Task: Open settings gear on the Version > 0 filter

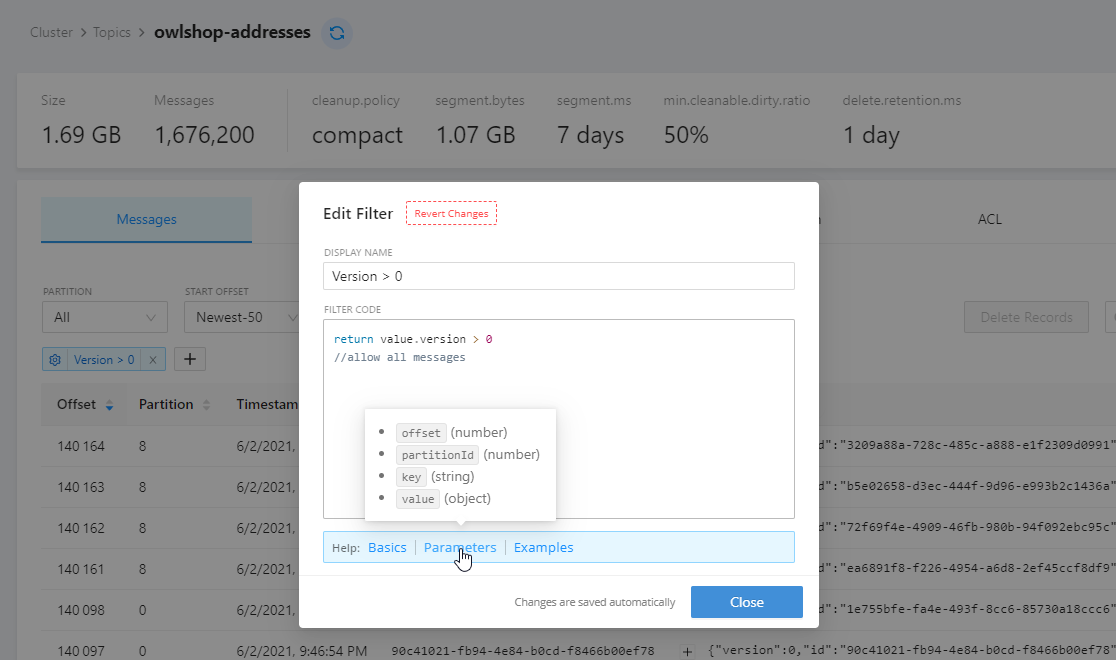Action: point(56,359)
